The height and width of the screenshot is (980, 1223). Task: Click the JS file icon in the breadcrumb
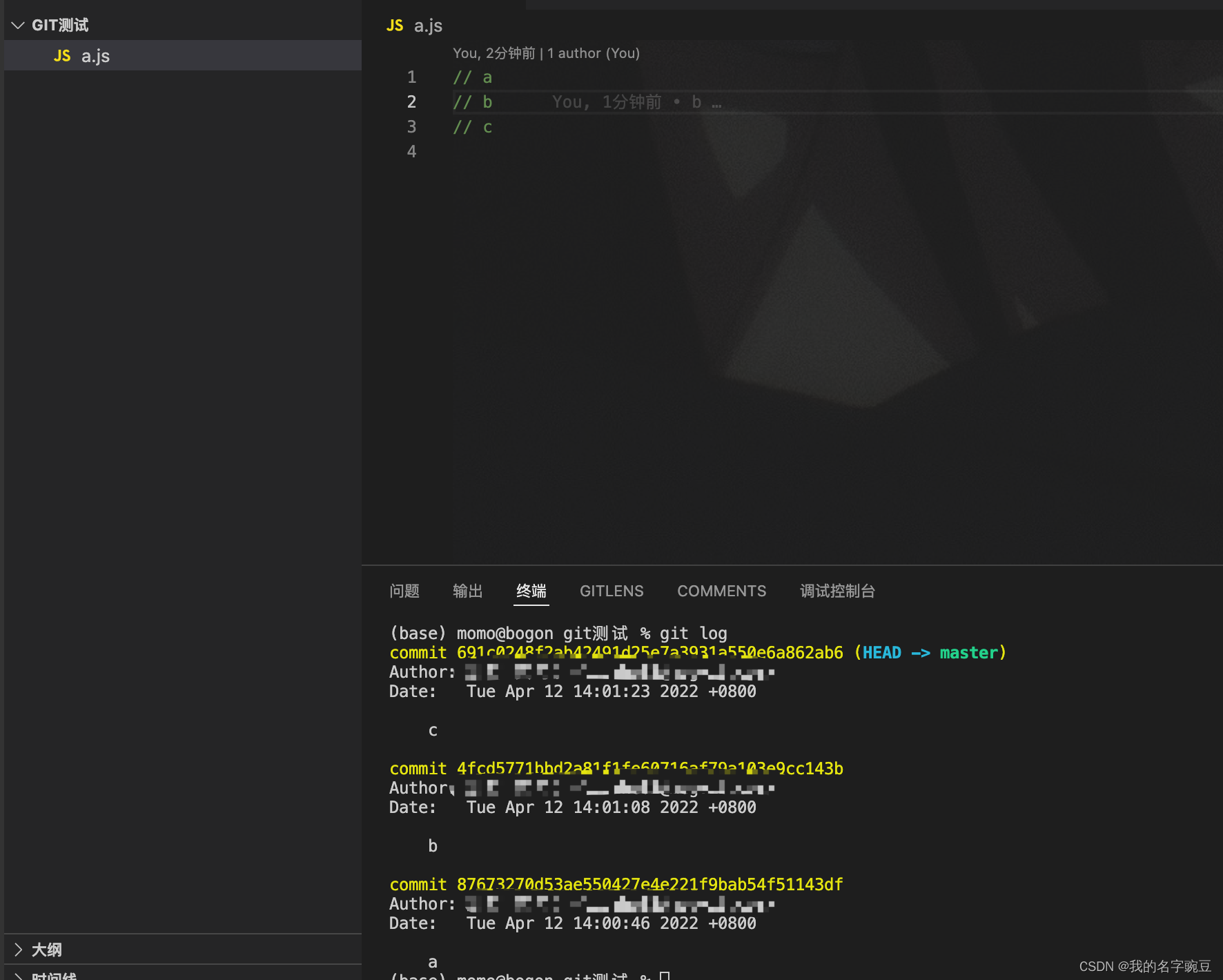tap(395, 26)
